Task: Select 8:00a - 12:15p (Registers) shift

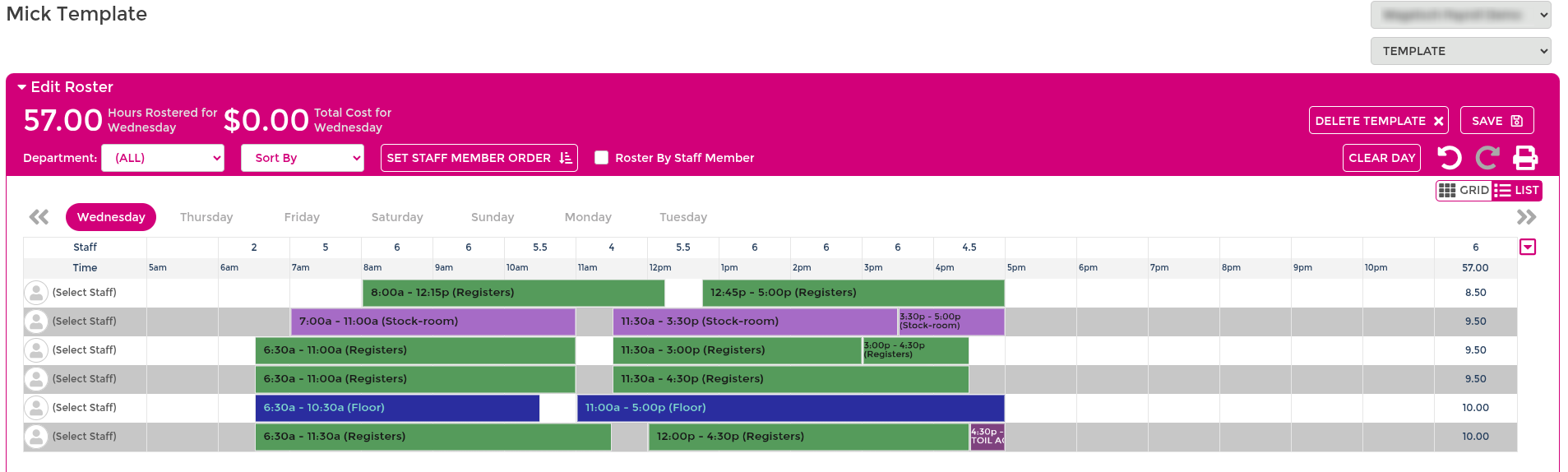Action: coord(513,293)
